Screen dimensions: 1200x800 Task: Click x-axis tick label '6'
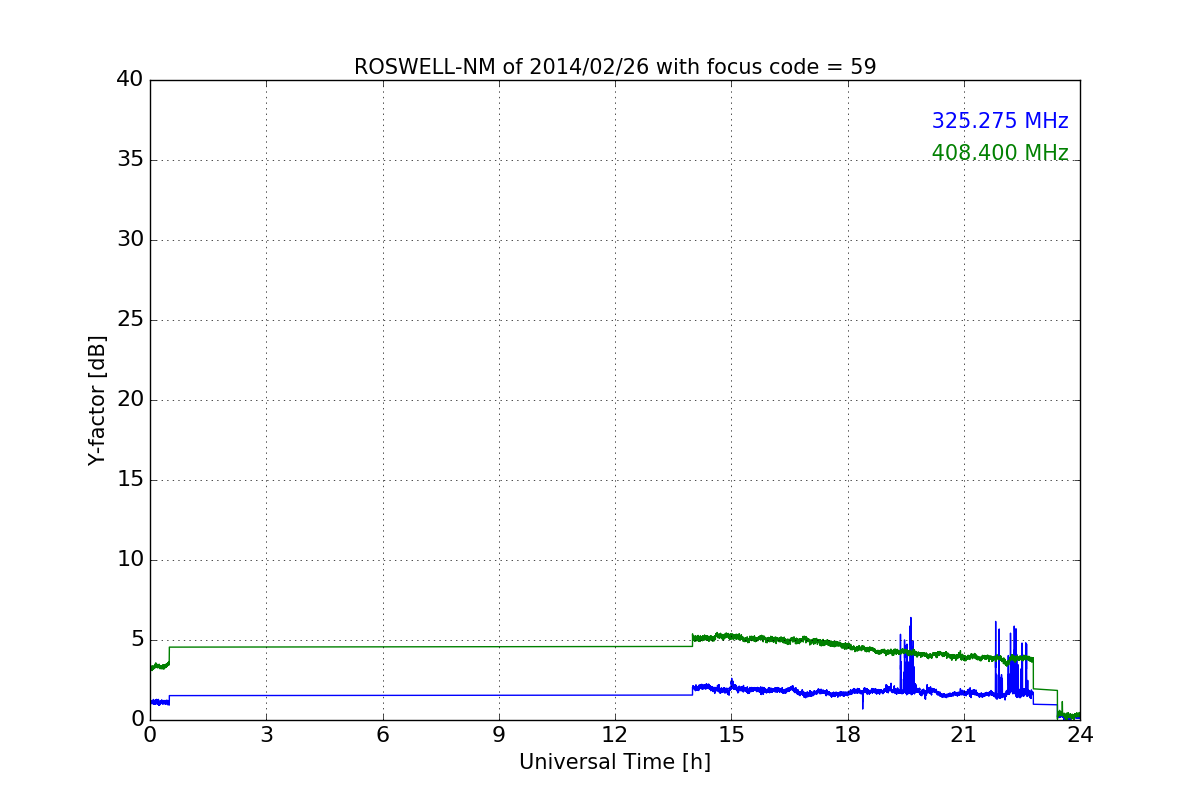point(383,735)
